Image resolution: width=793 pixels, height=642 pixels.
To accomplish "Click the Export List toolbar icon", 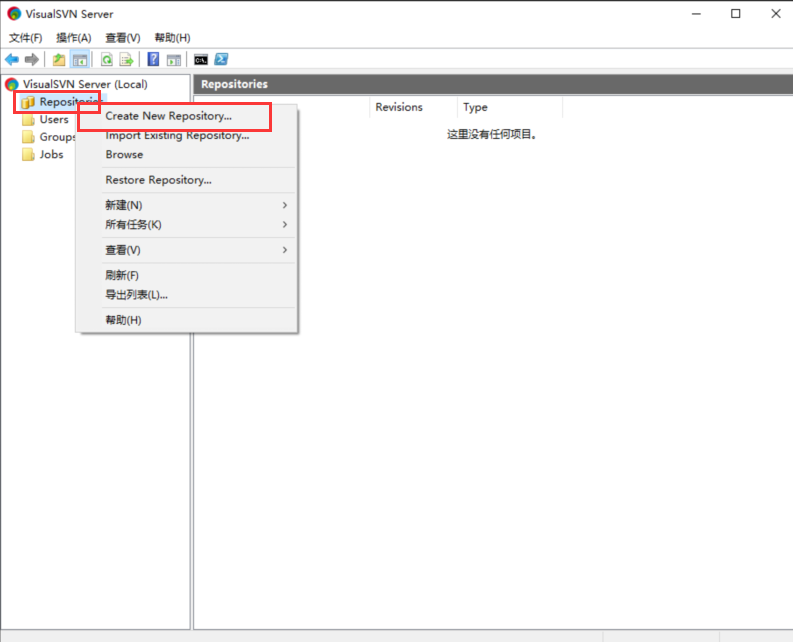I will click(x=126, y=60).
